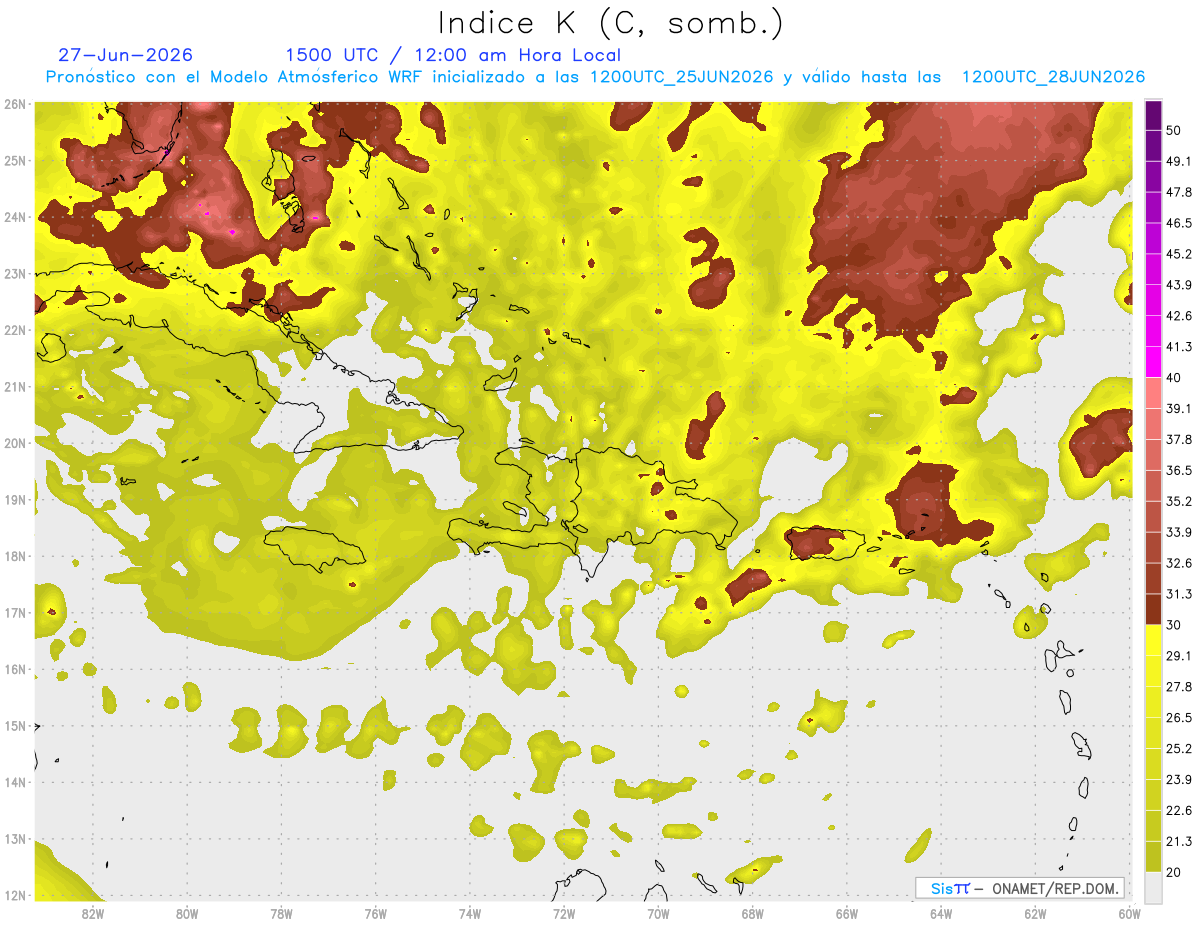Click the colorbar value "26.5"

(x=1179, y=717)
